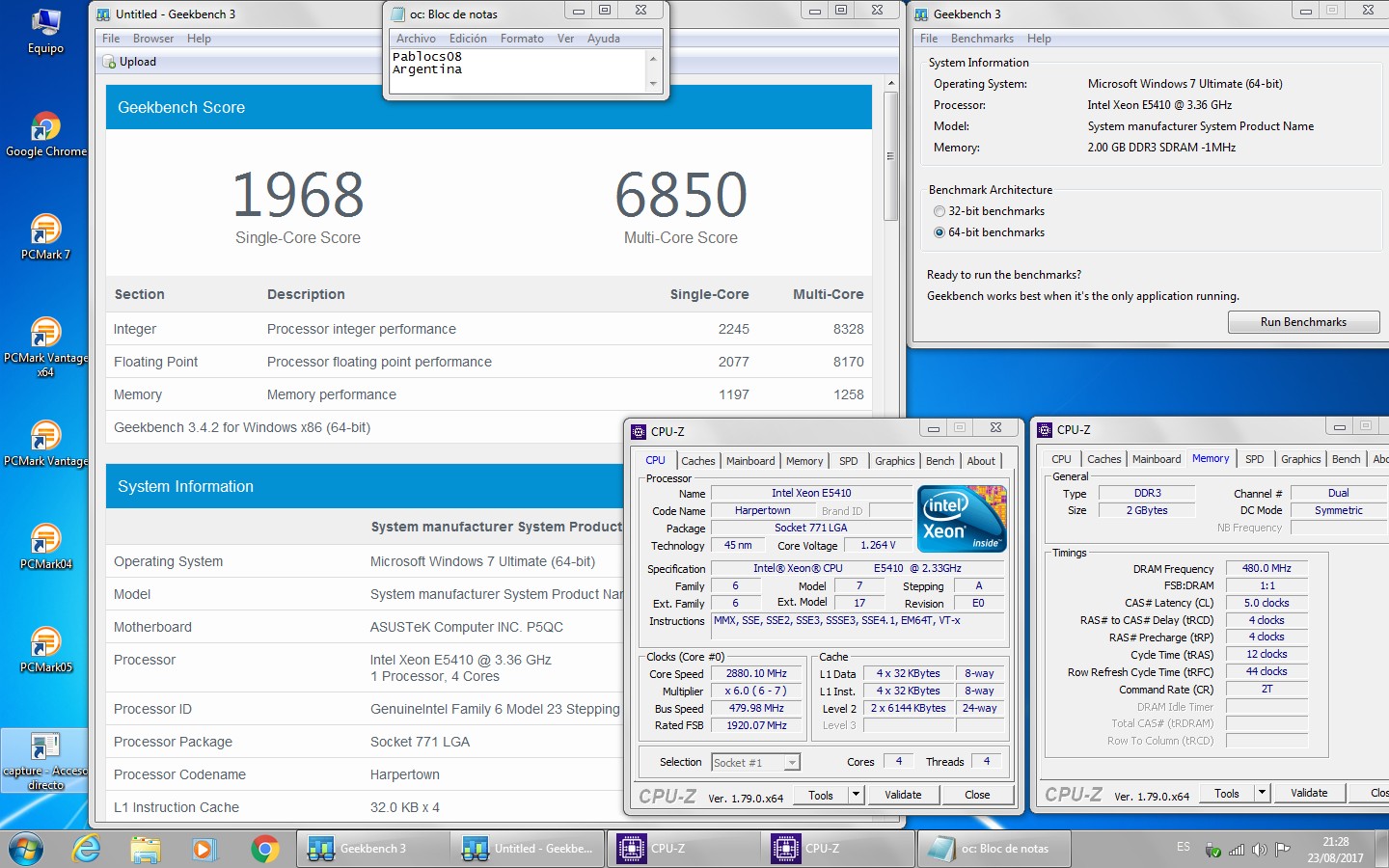The image size is (1389, 868).
Task: Select the capture shortcut on the desktop
Action: point(45,761)
